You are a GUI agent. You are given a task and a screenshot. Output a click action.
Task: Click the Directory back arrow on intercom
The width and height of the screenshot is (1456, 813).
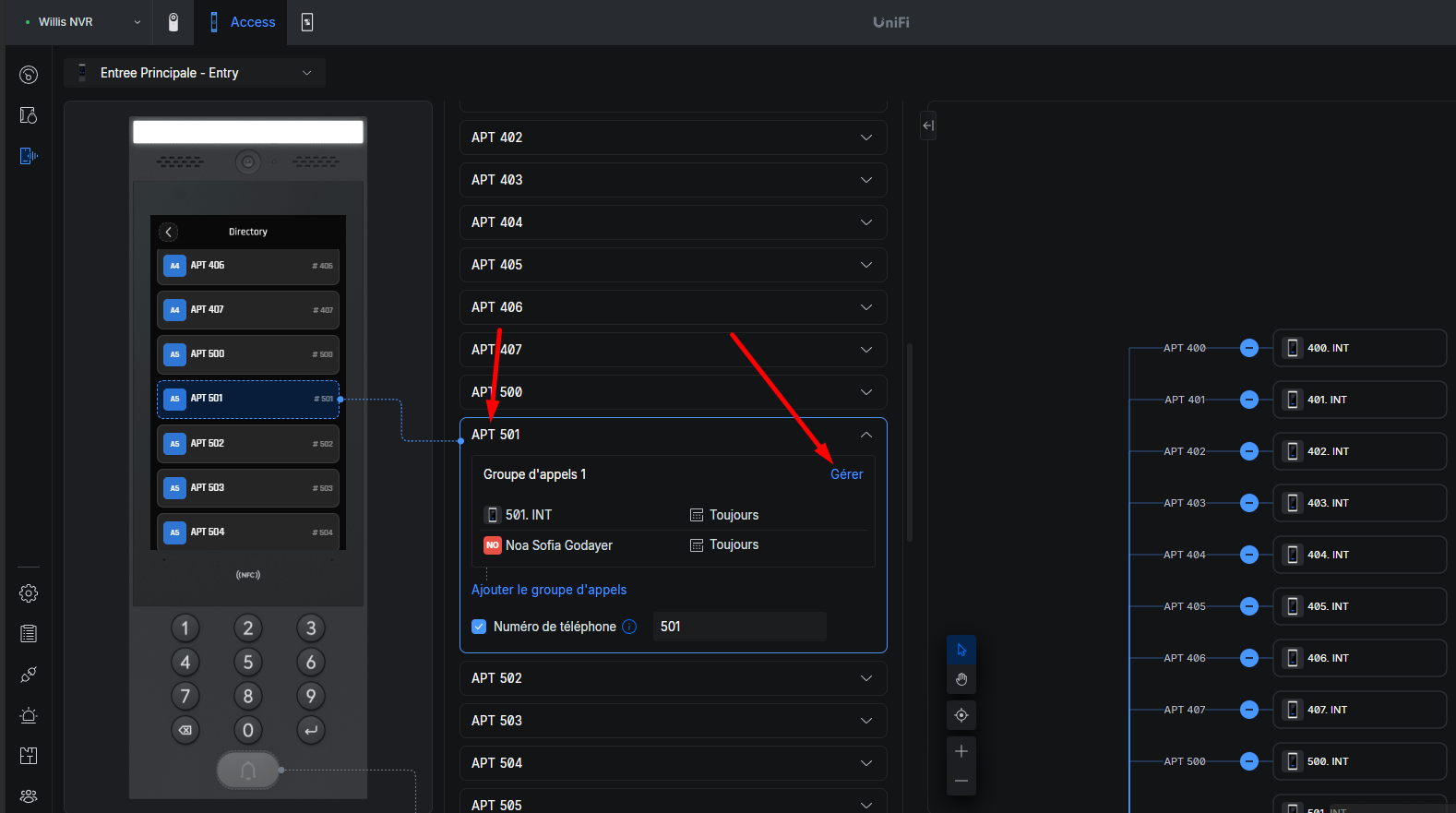tap(168, 232)
